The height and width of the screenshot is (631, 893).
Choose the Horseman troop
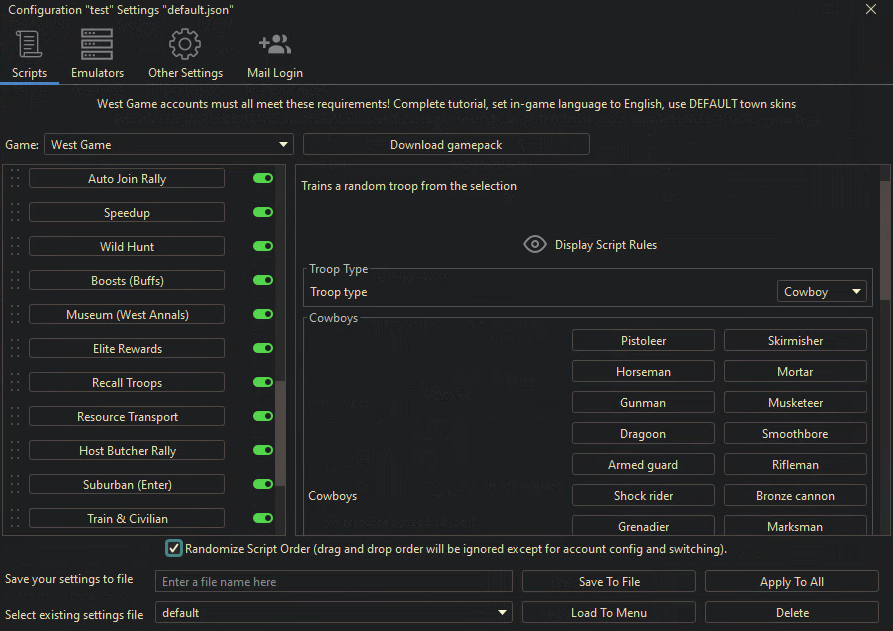pyautogui.click(x=643, y=371)
